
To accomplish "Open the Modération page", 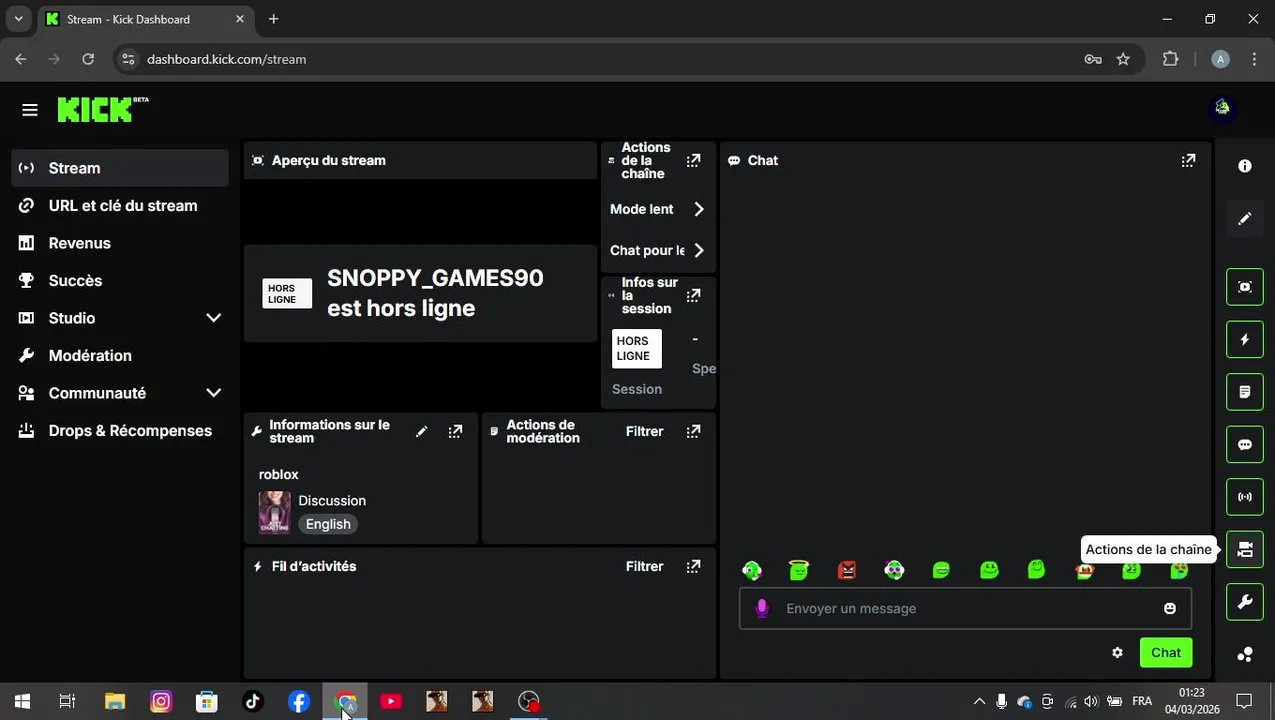I will pos(120,356).
